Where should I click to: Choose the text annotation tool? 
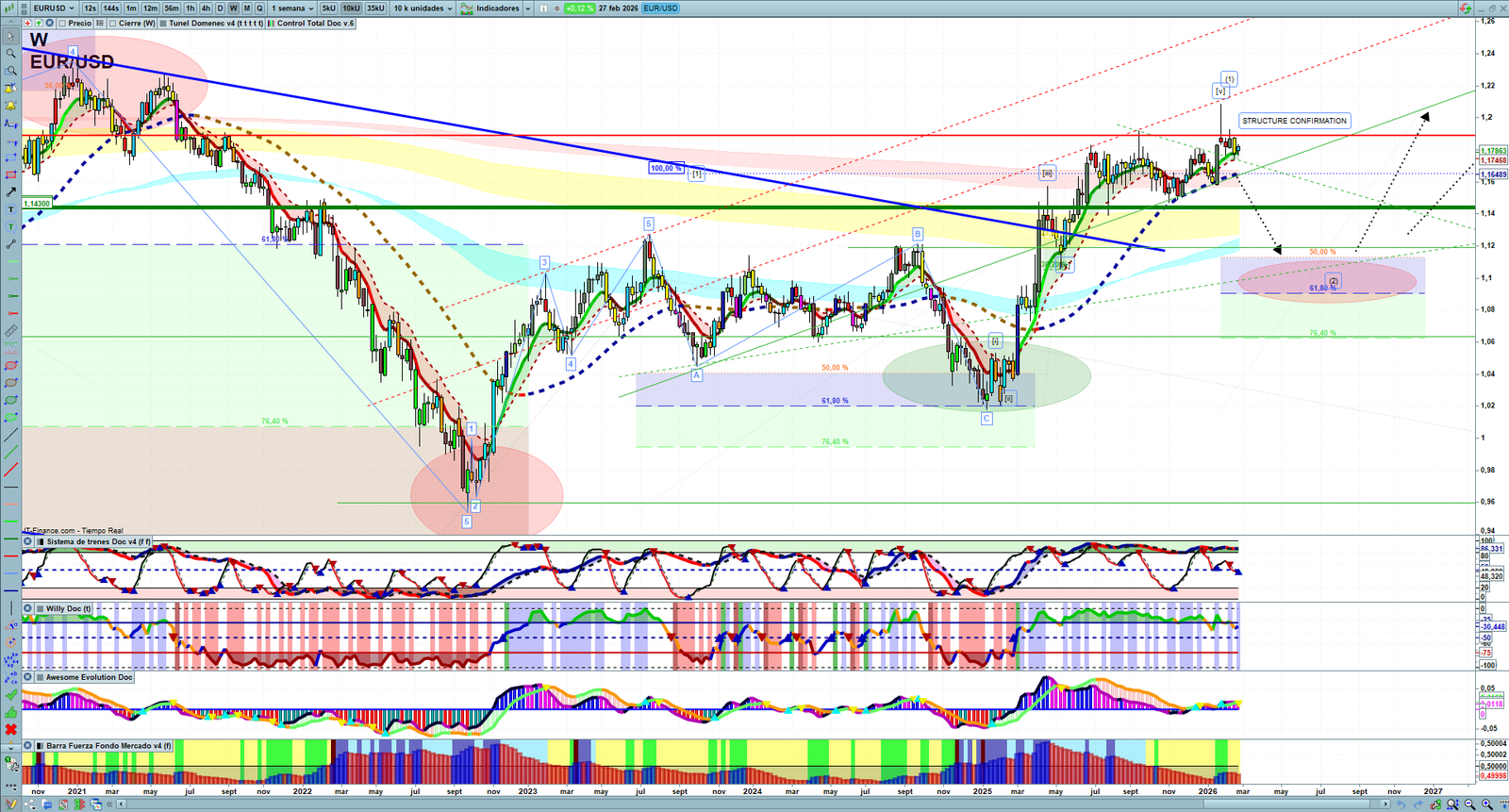[x=10, y=209]
